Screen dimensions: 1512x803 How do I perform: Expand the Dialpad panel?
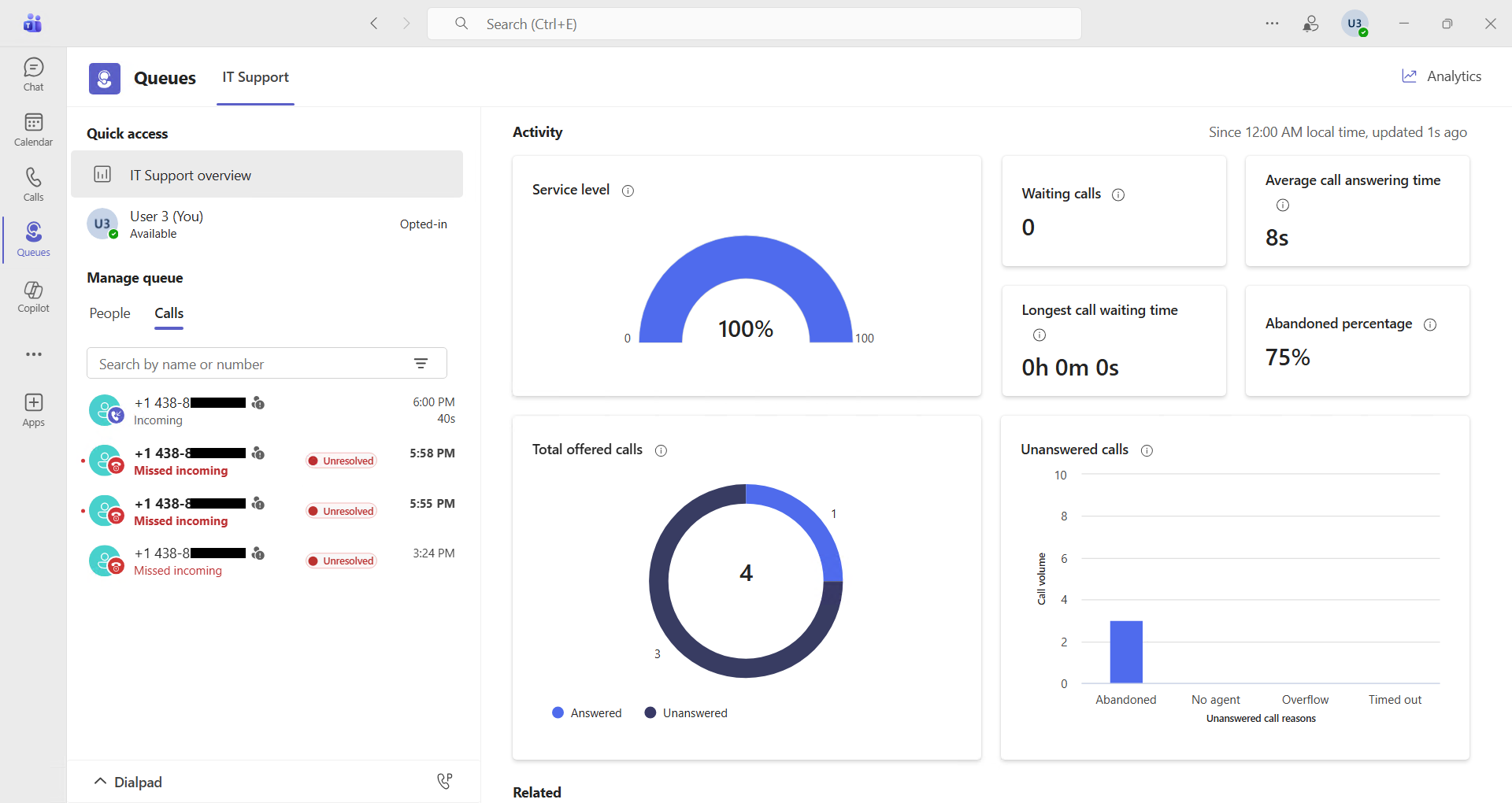[x=128, y=782]
